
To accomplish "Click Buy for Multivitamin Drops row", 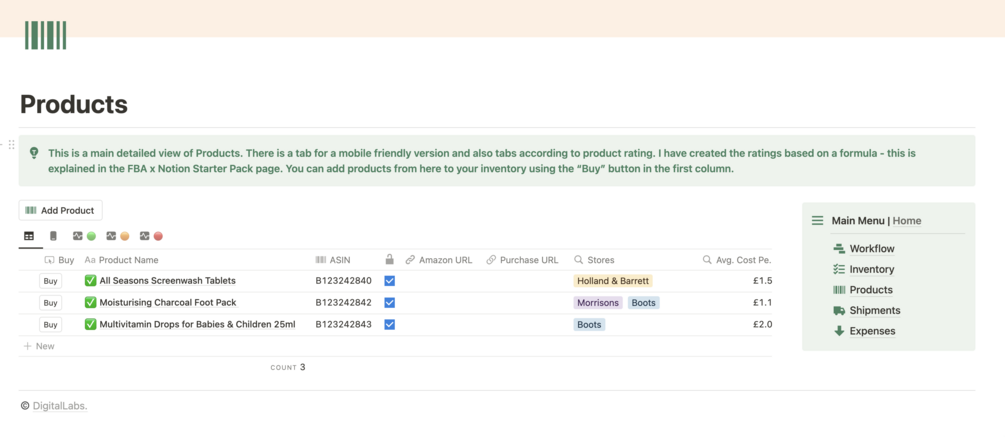I will (51, 324).
